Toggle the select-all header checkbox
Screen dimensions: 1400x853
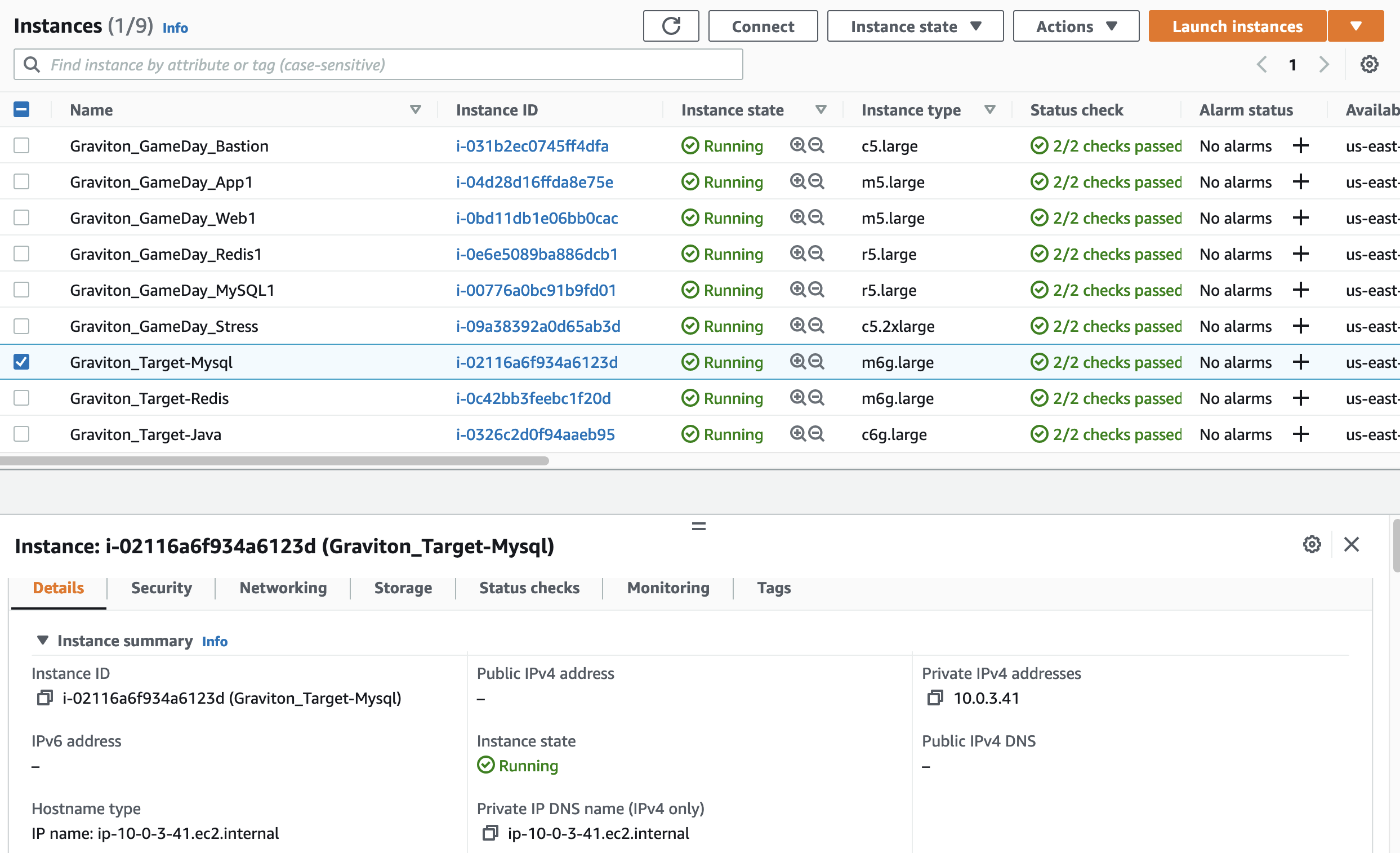pos(21,110)
